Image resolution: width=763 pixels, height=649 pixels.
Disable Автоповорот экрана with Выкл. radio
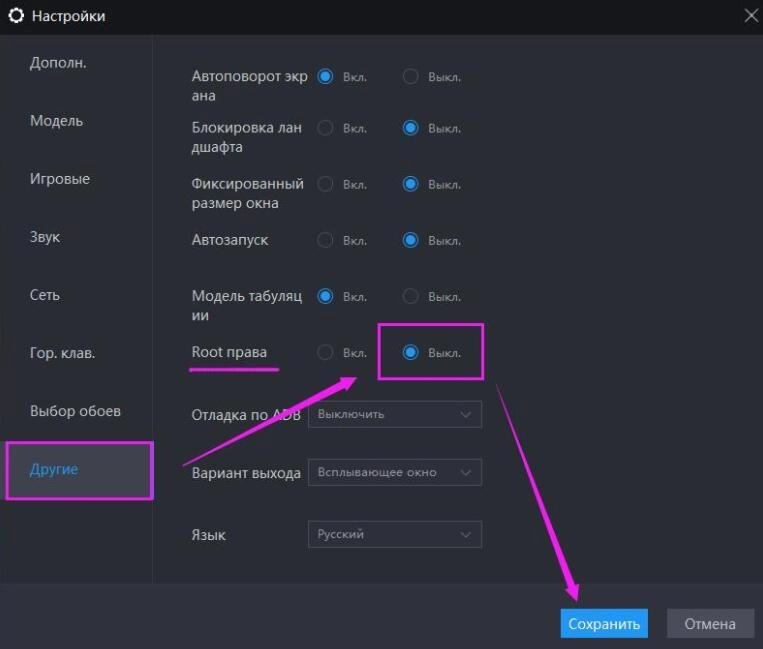(x=410, y=76)
